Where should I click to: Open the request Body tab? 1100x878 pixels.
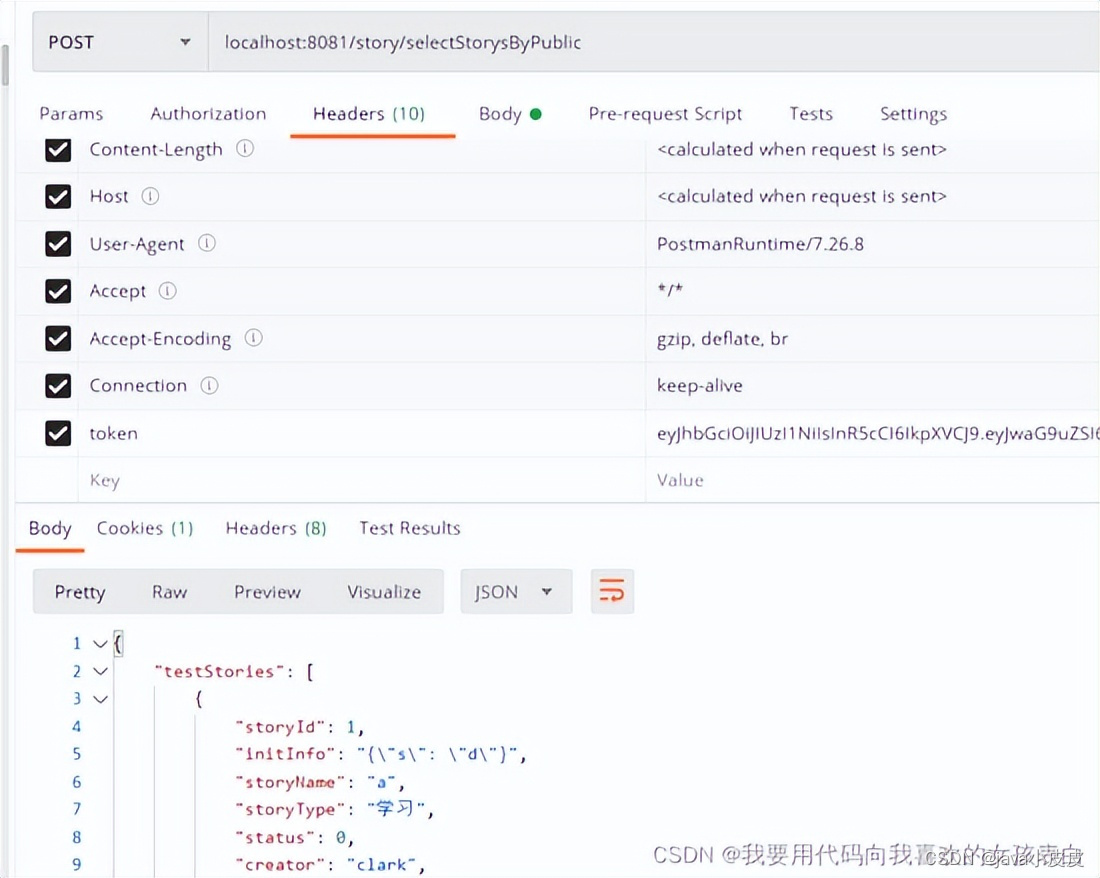(510, 114)
